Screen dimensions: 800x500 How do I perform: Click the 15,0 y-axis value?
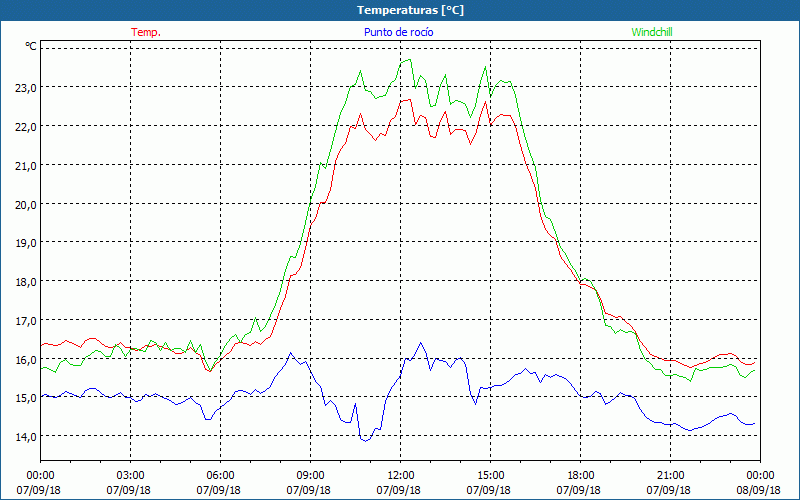(25, 398)
